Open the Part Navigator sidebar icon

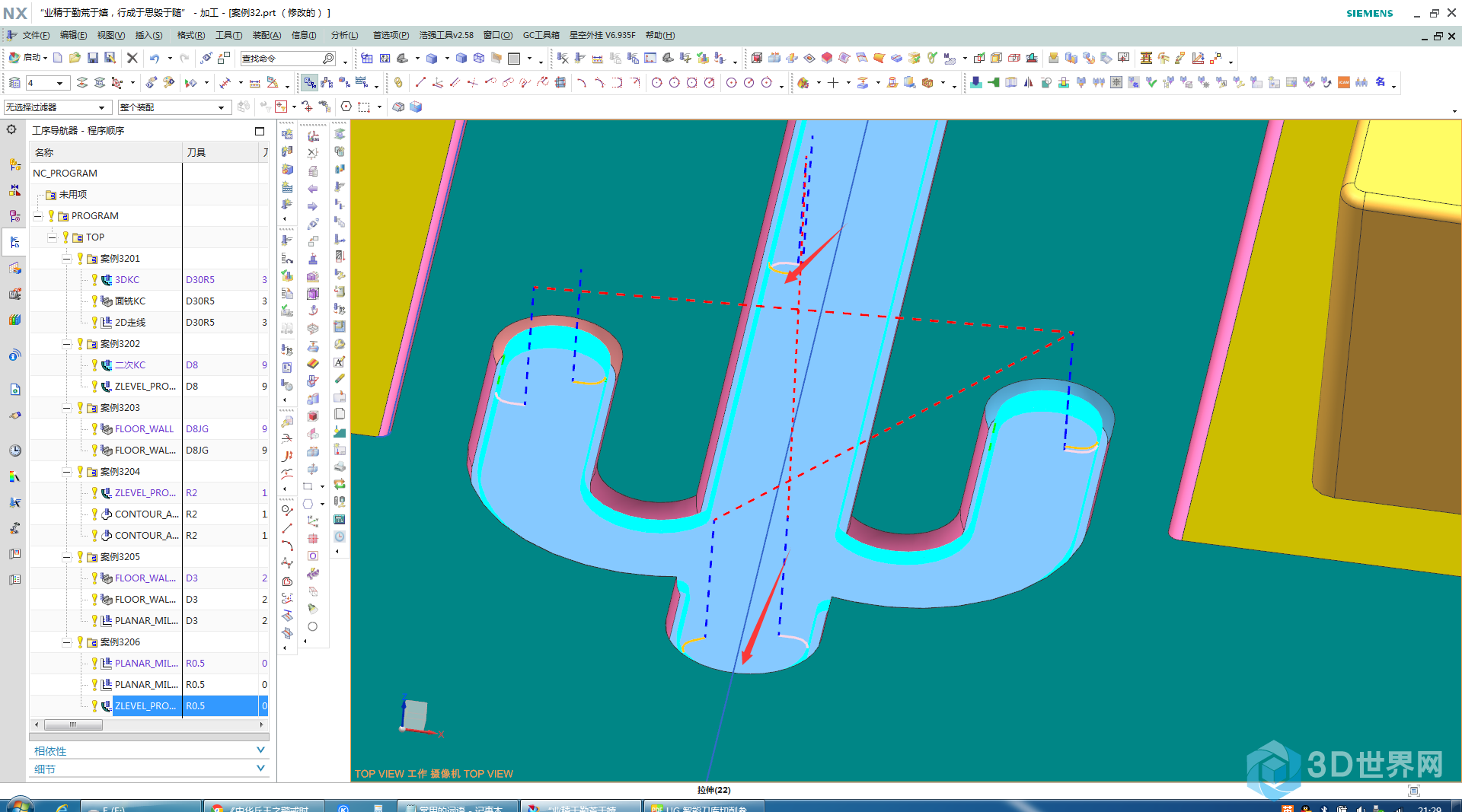(x=14, y=216)
